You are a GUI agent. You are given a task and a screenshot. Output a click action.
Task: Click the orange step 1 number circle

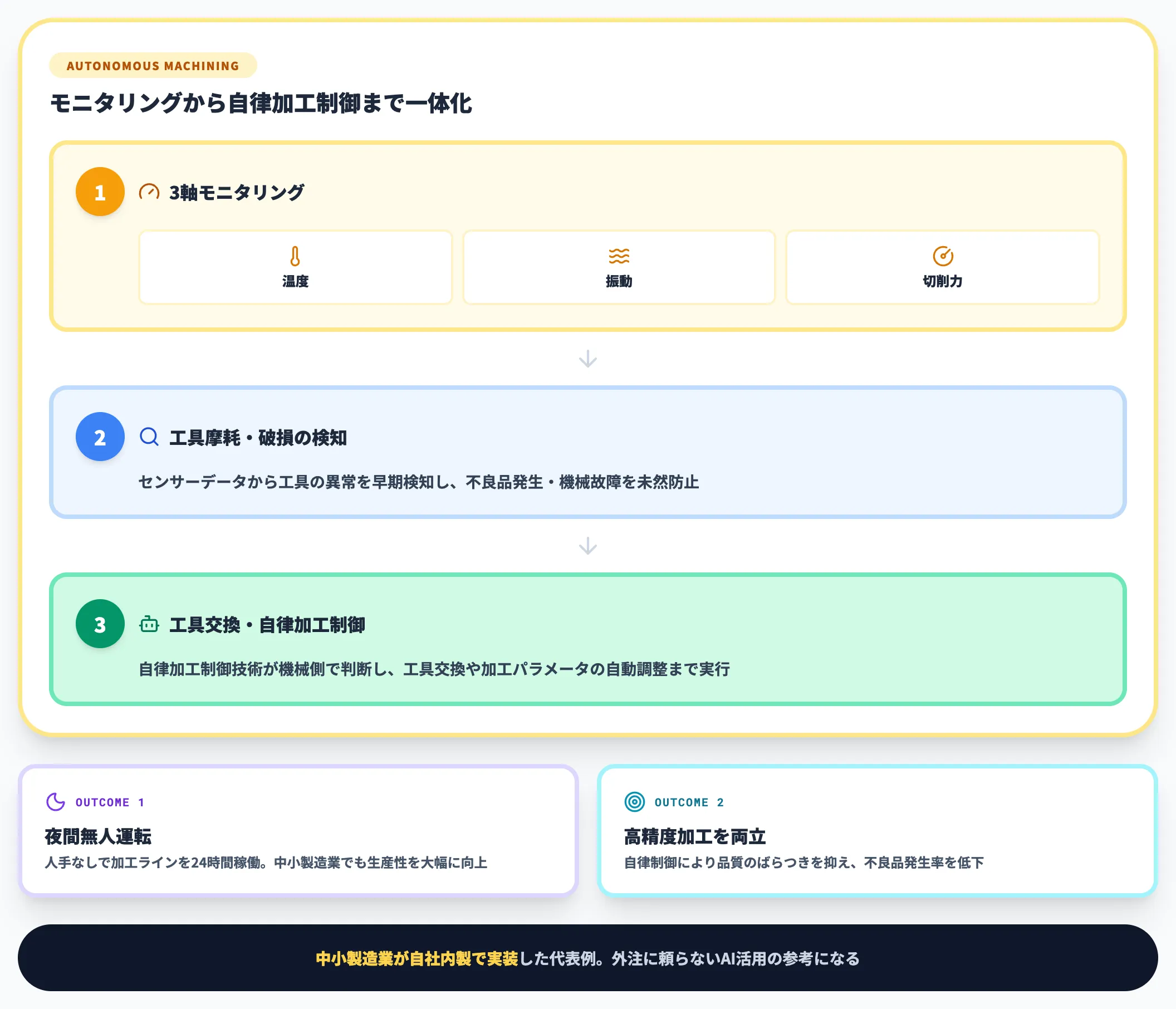(x=100, y=192)
